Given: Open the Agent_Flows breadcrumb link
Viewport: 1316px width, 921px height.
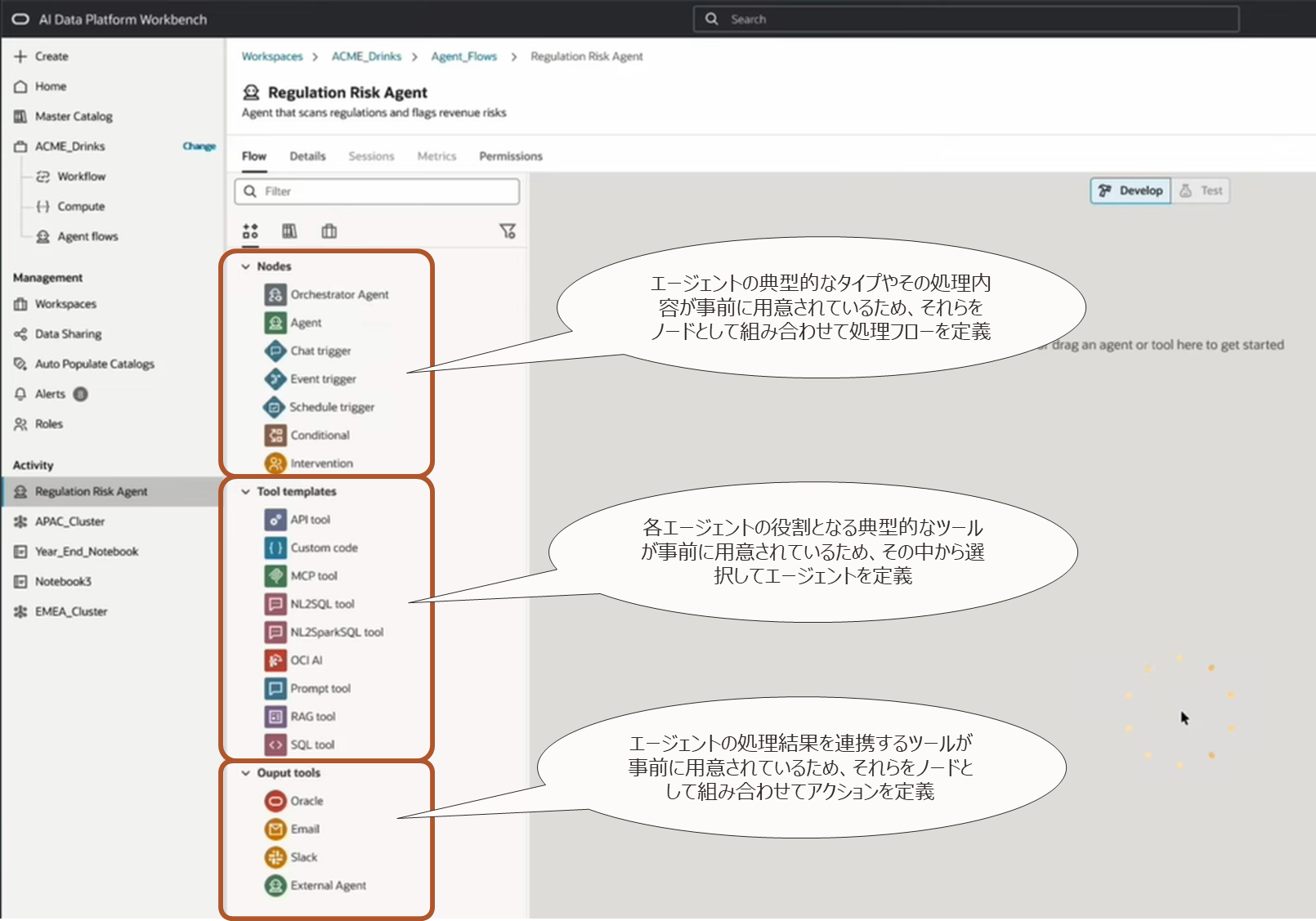Looking at the screenshot, I should coord(464,56).
